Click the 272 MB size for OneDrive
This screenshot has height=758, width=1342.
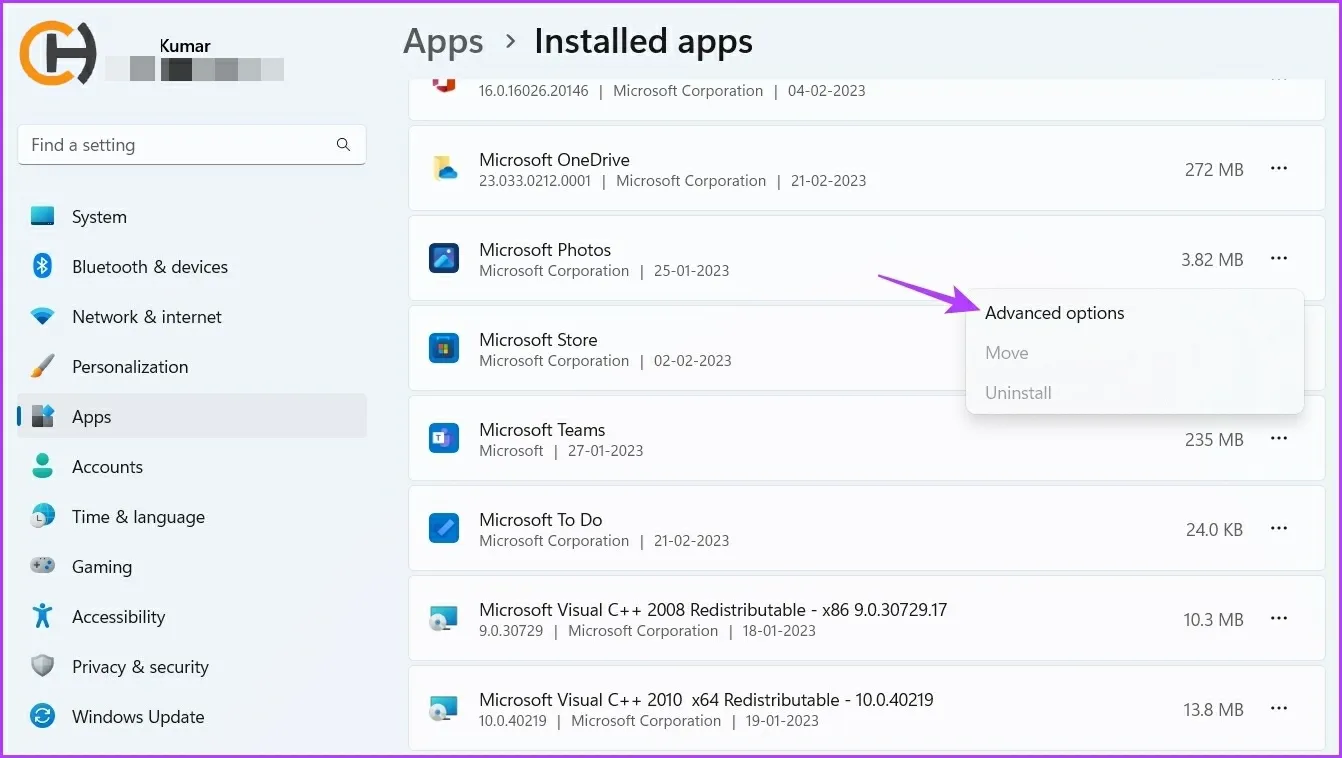coord(1214,170)
